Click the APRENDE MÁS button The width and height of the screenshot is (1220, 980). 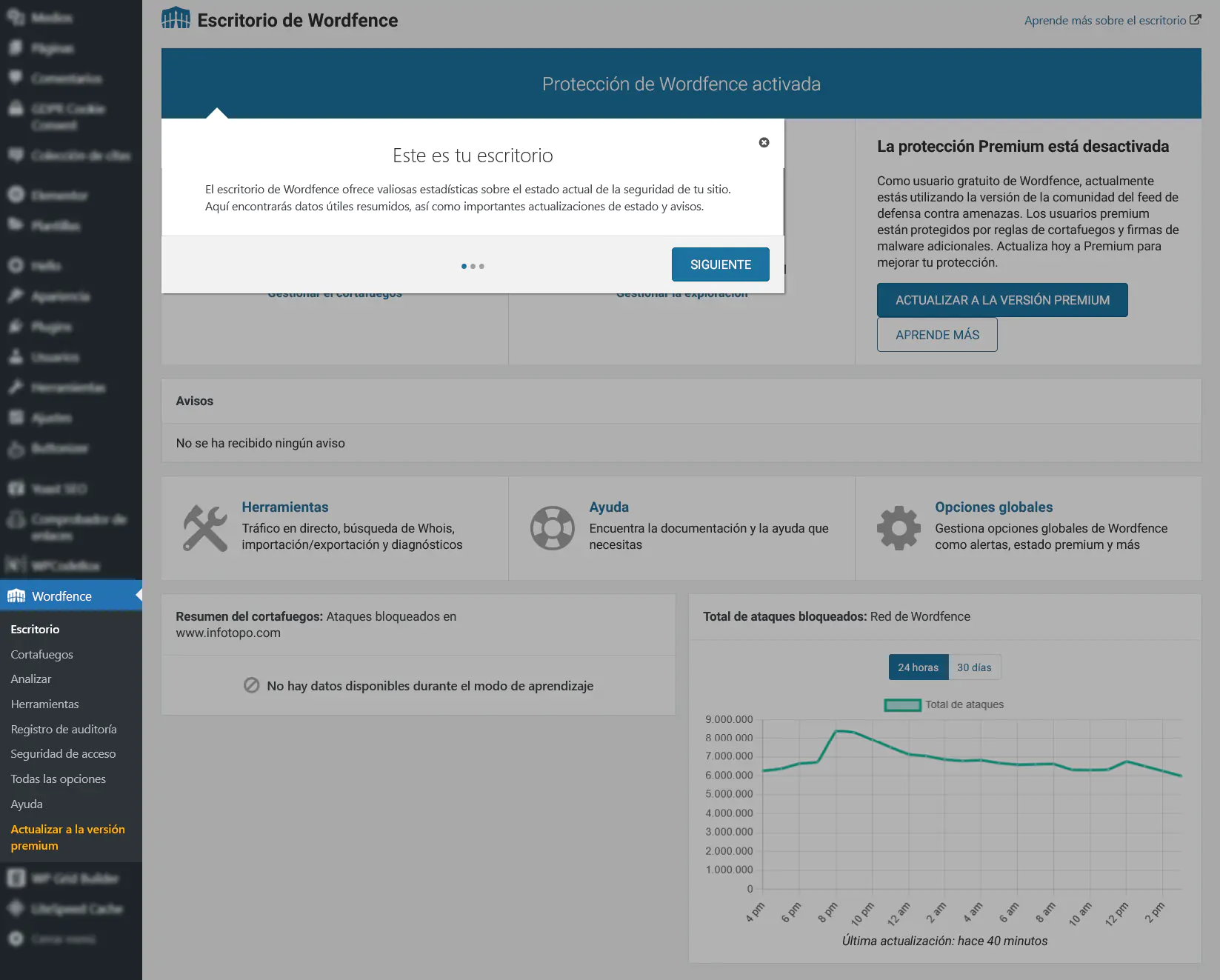[x=936, y=335]
